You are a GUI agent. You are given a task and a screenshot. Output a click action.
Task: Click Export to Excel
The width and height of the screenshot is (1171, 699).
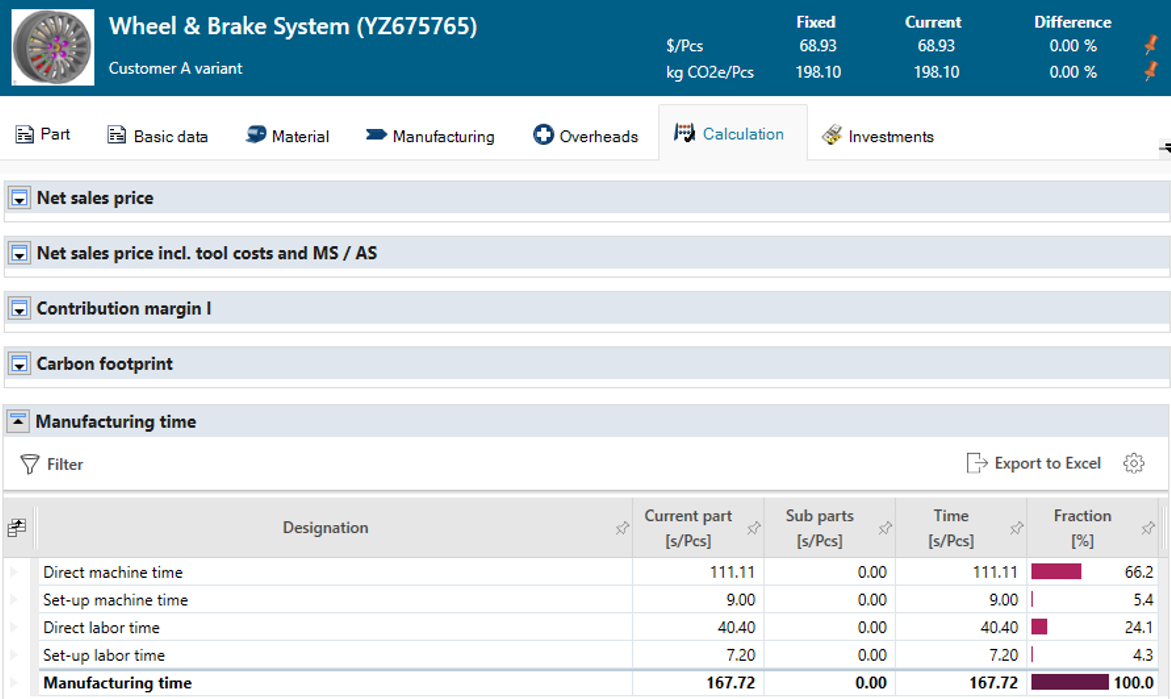[1046, 463]
